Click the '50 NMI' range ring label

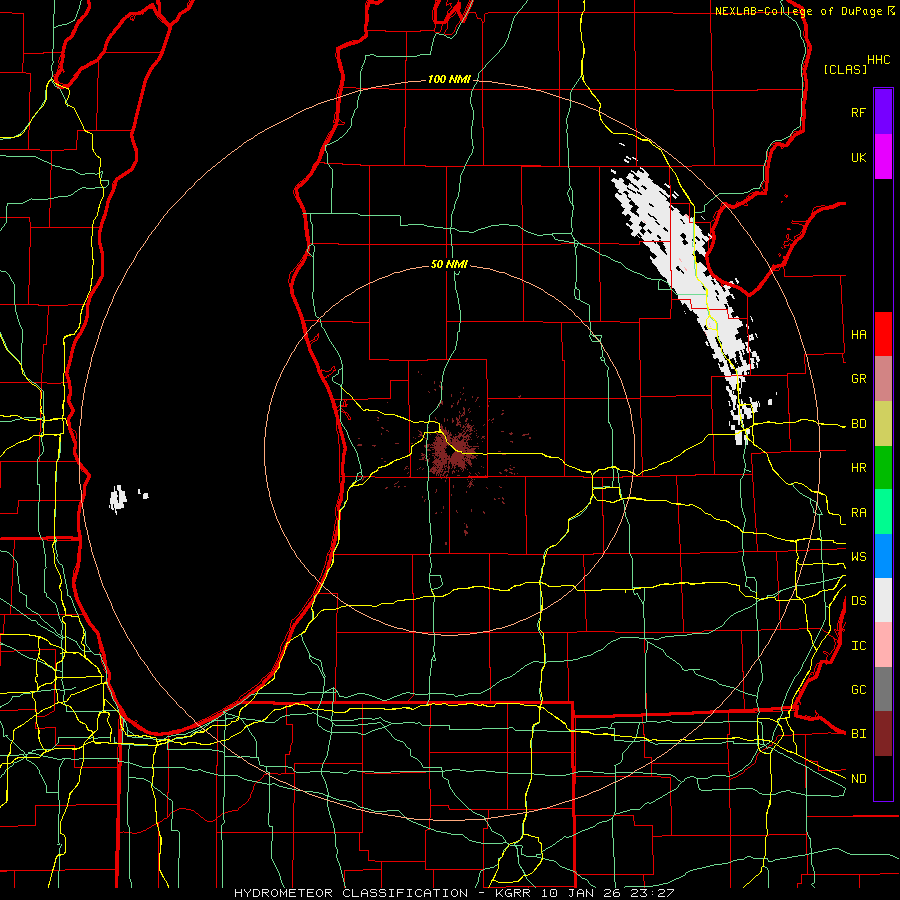coord(449,264)
